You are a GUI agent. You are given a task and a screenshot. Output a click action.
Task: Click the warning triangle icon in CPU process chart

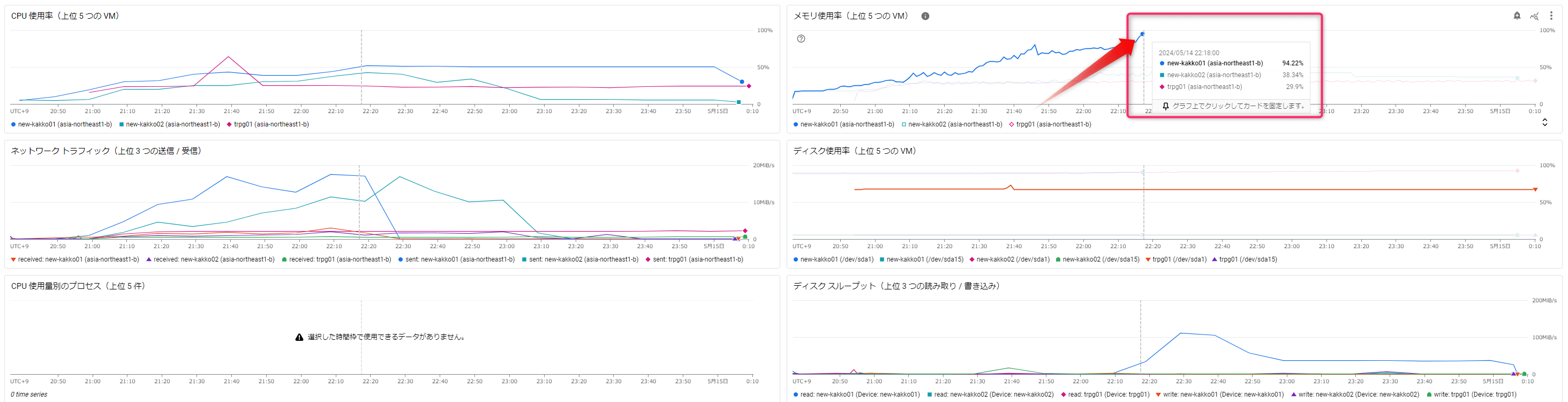[x=299, y=338]
